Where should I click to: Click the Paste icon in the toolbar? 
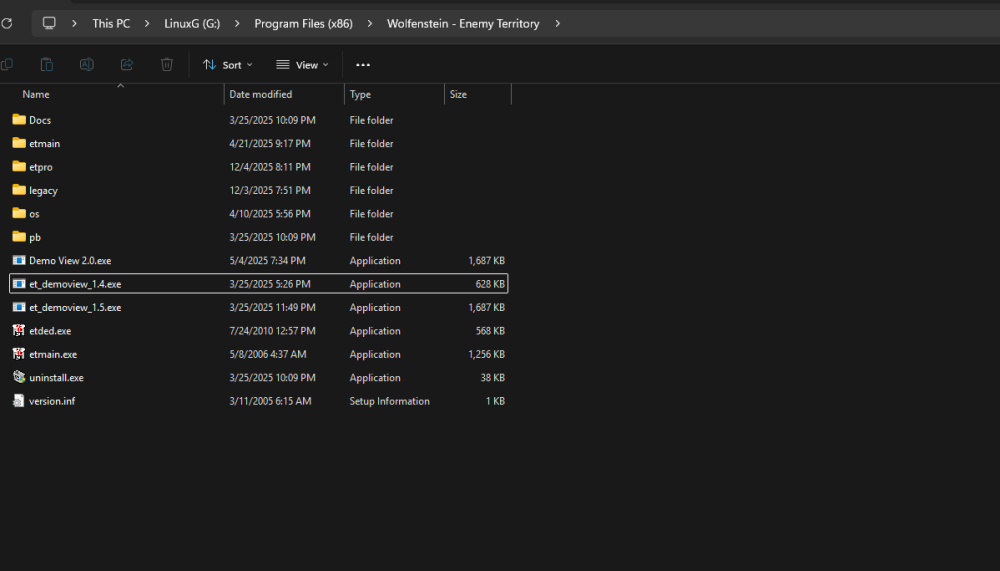pos(47,64)
